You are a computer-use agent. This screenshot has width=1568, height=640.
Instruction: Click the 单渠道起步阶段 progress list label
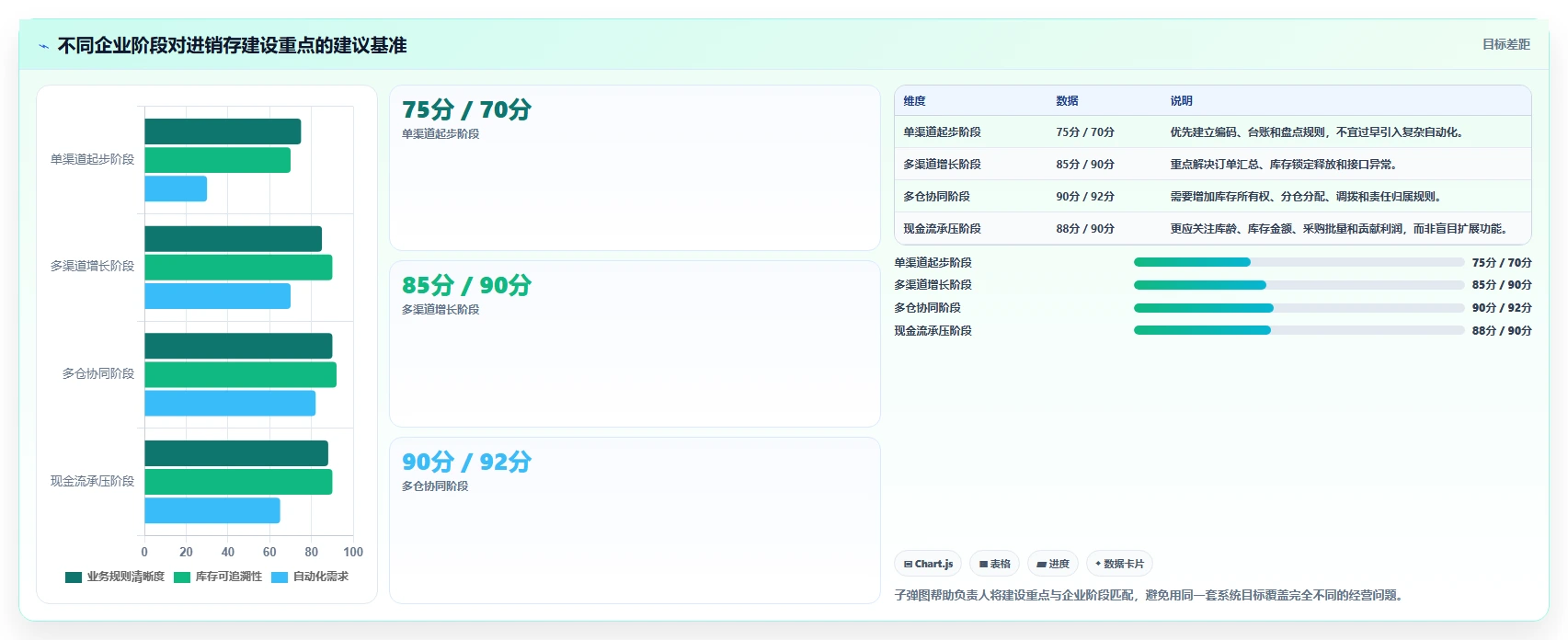point(933,263)
